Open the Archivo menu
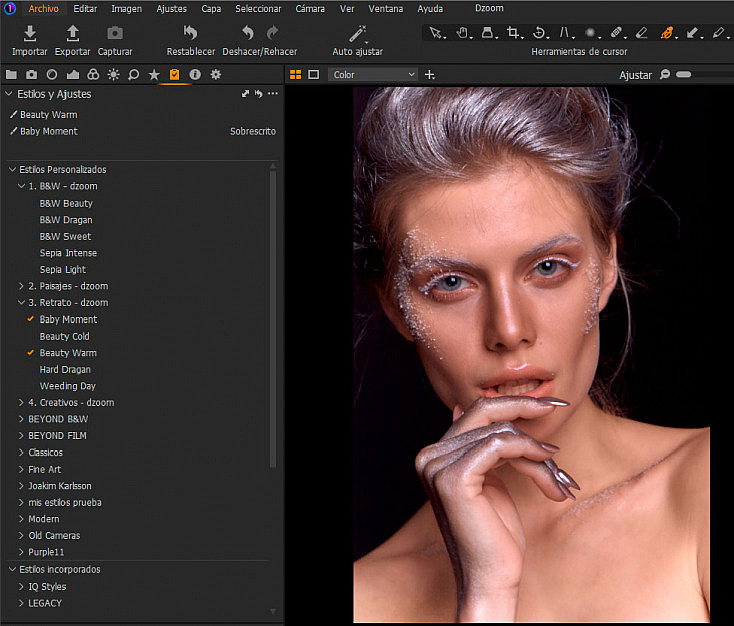 point(44,8)
